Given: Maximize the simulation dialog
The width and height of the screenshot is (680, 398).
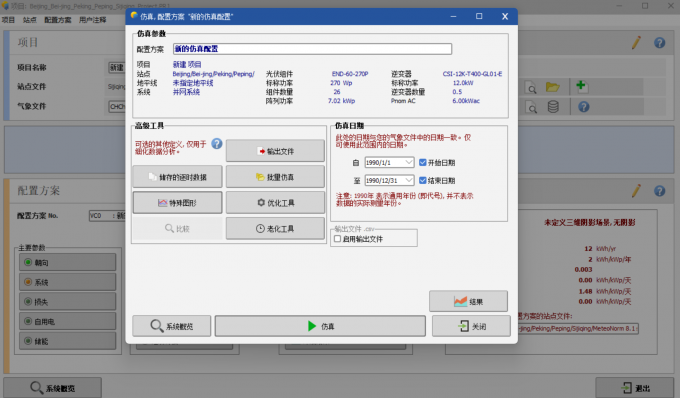Looking at the screenshot, I should coord(479,16).
